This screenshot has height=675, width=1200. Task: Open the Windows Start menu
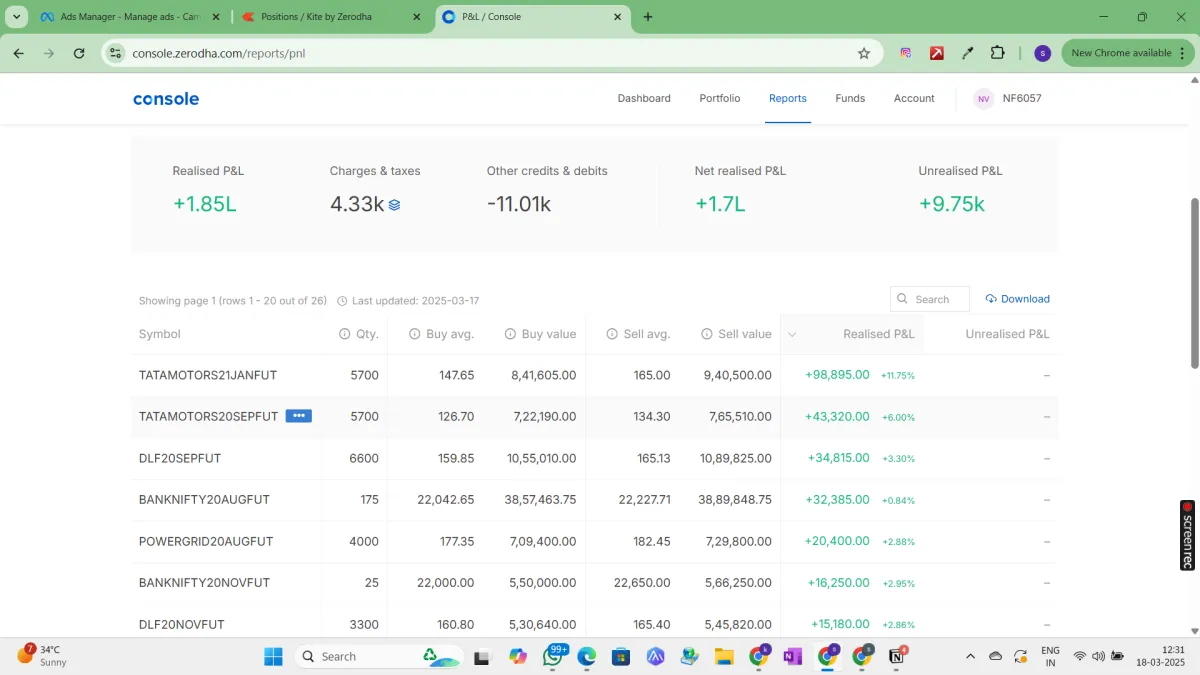273,656
